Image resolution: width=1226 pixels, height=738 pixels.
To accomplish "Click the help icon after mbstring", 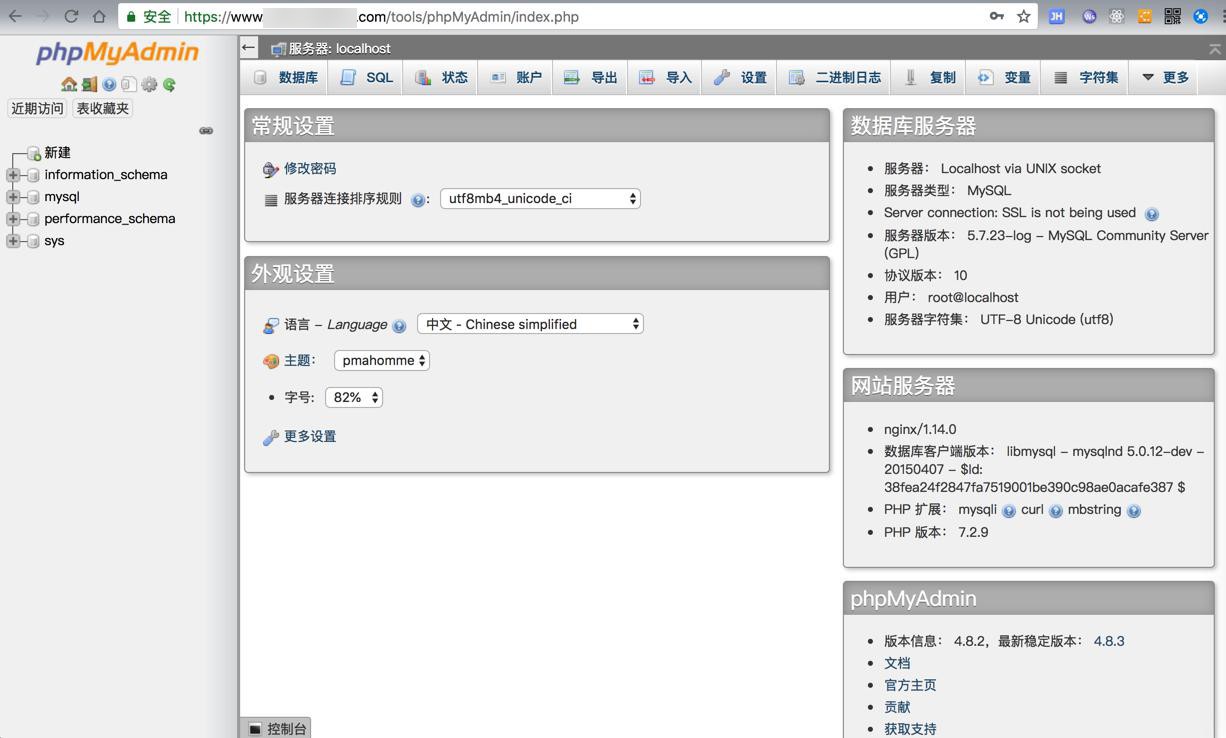I will coord(1133,511).
